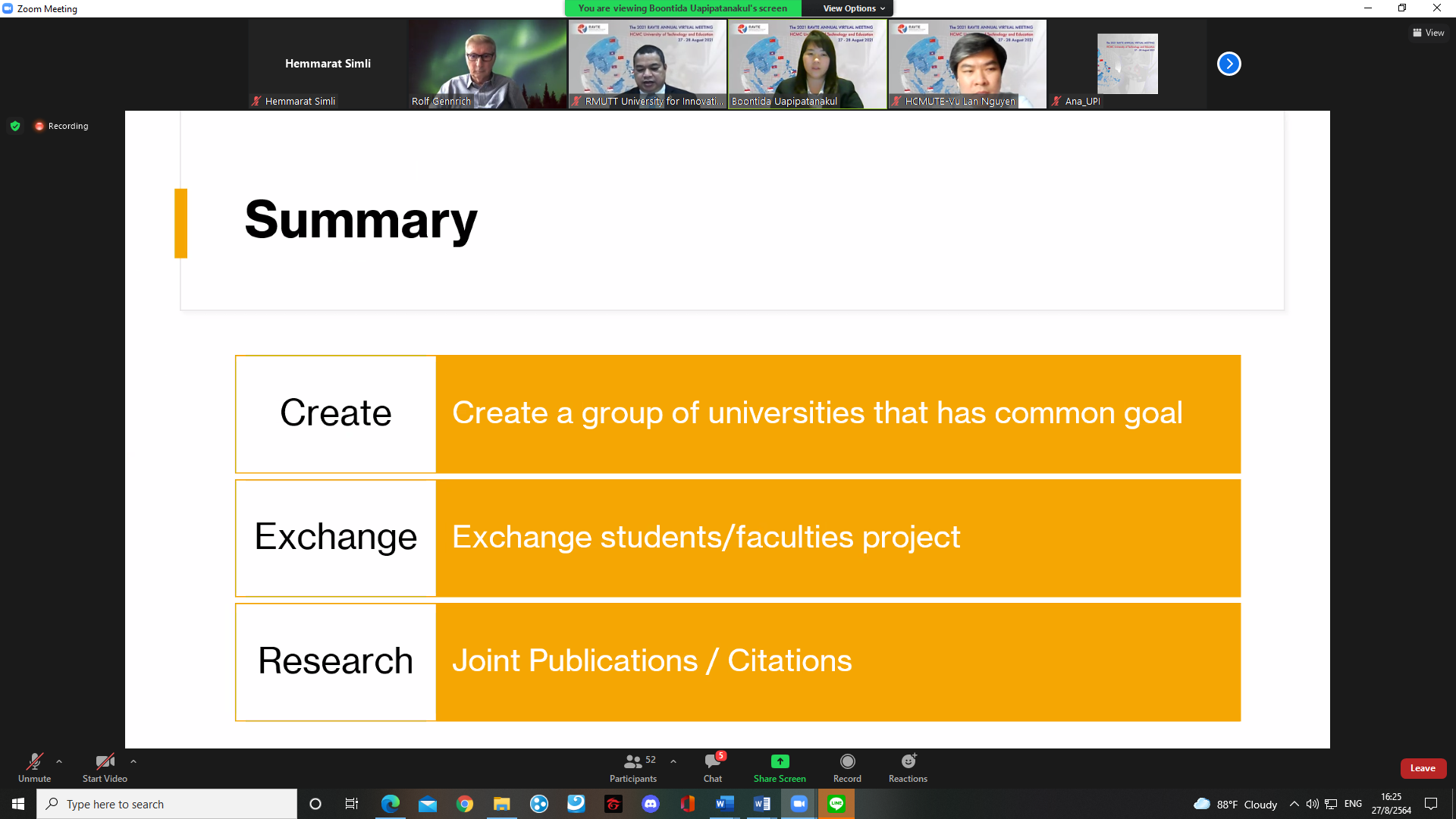Open the Chat panel
1456x819 pixels.
(713, 767)
